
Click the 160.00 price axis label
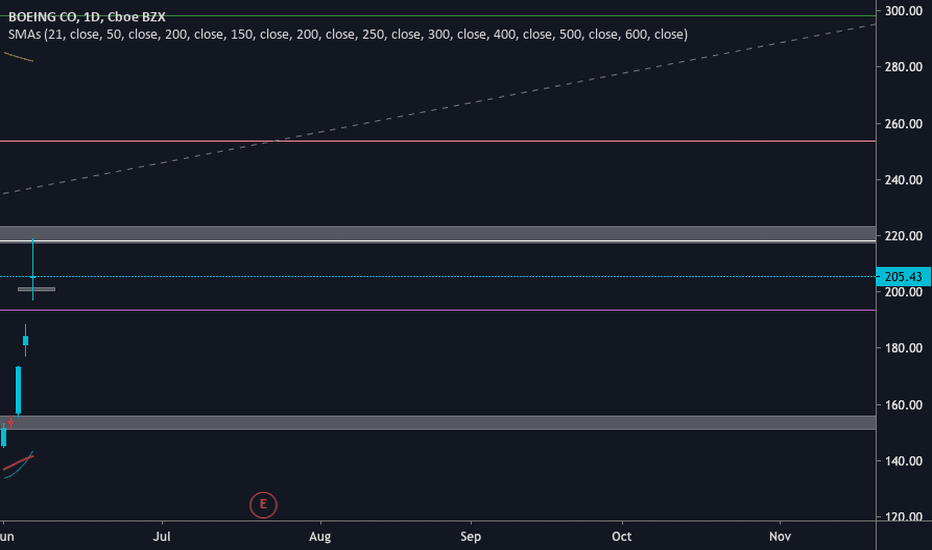(x=903, y=405)
